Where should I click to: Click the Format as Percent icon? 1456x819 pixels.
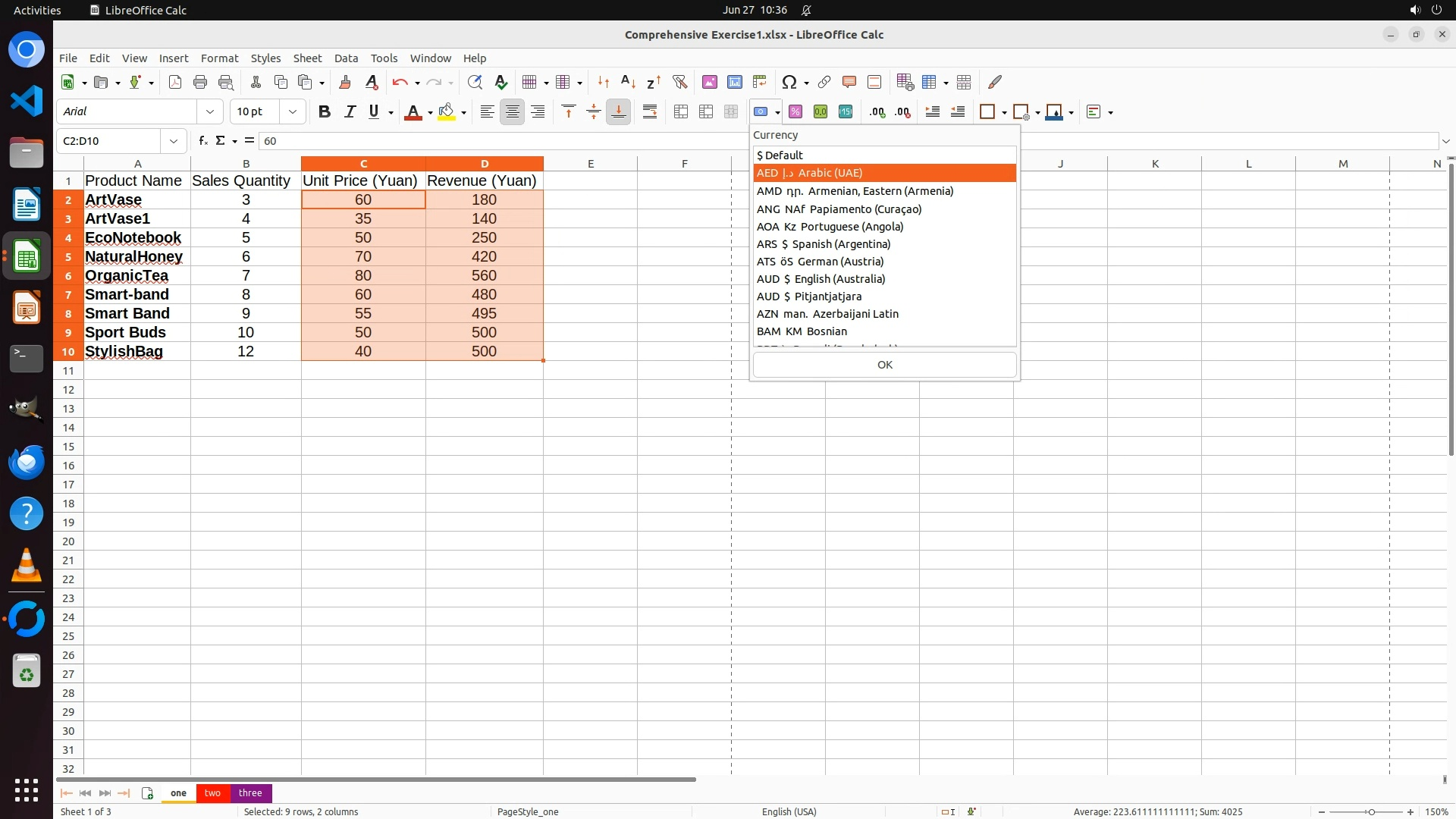tap(795, 112)
